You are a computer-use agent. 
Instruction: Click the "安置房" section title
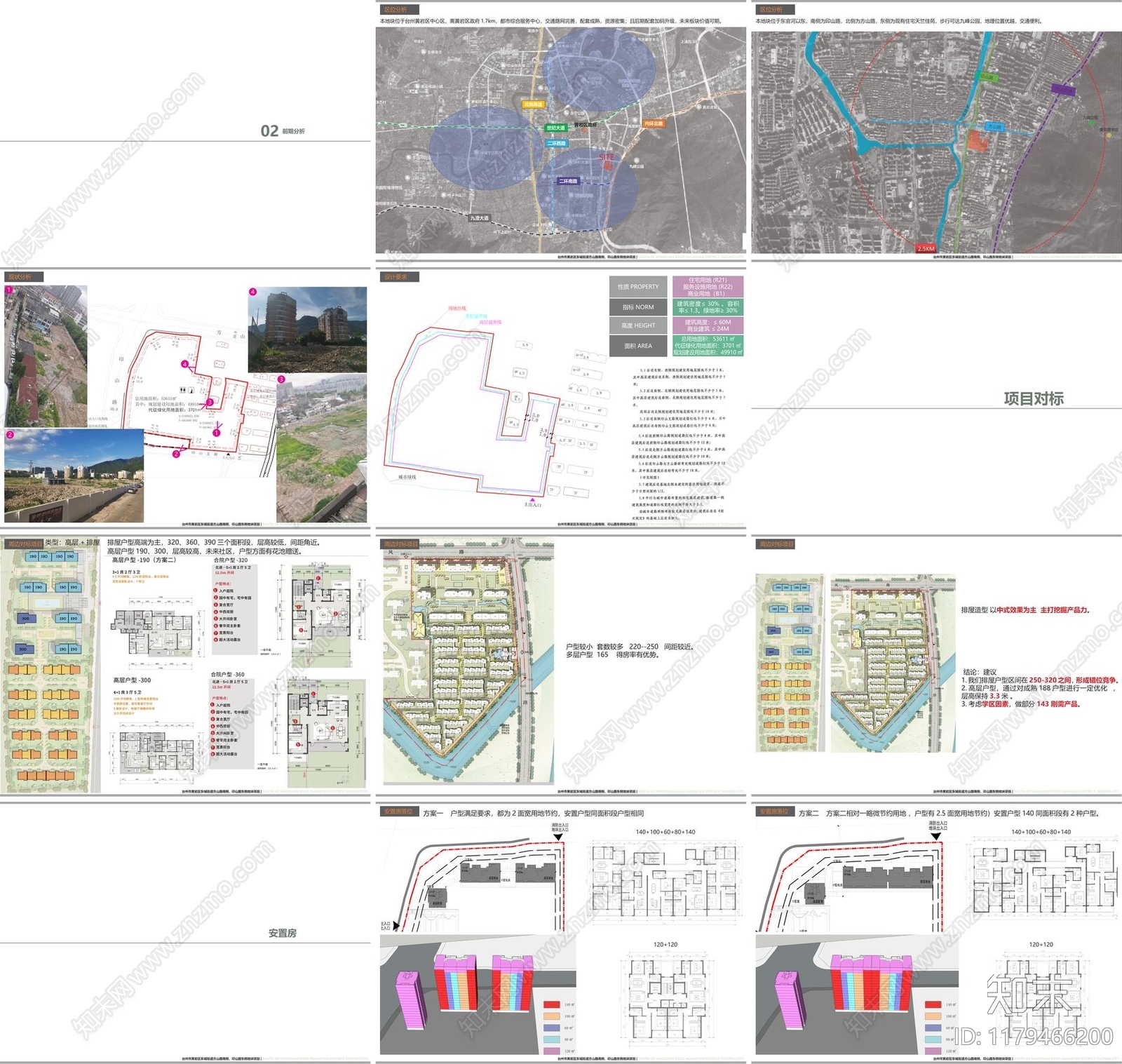coord(283,933)
